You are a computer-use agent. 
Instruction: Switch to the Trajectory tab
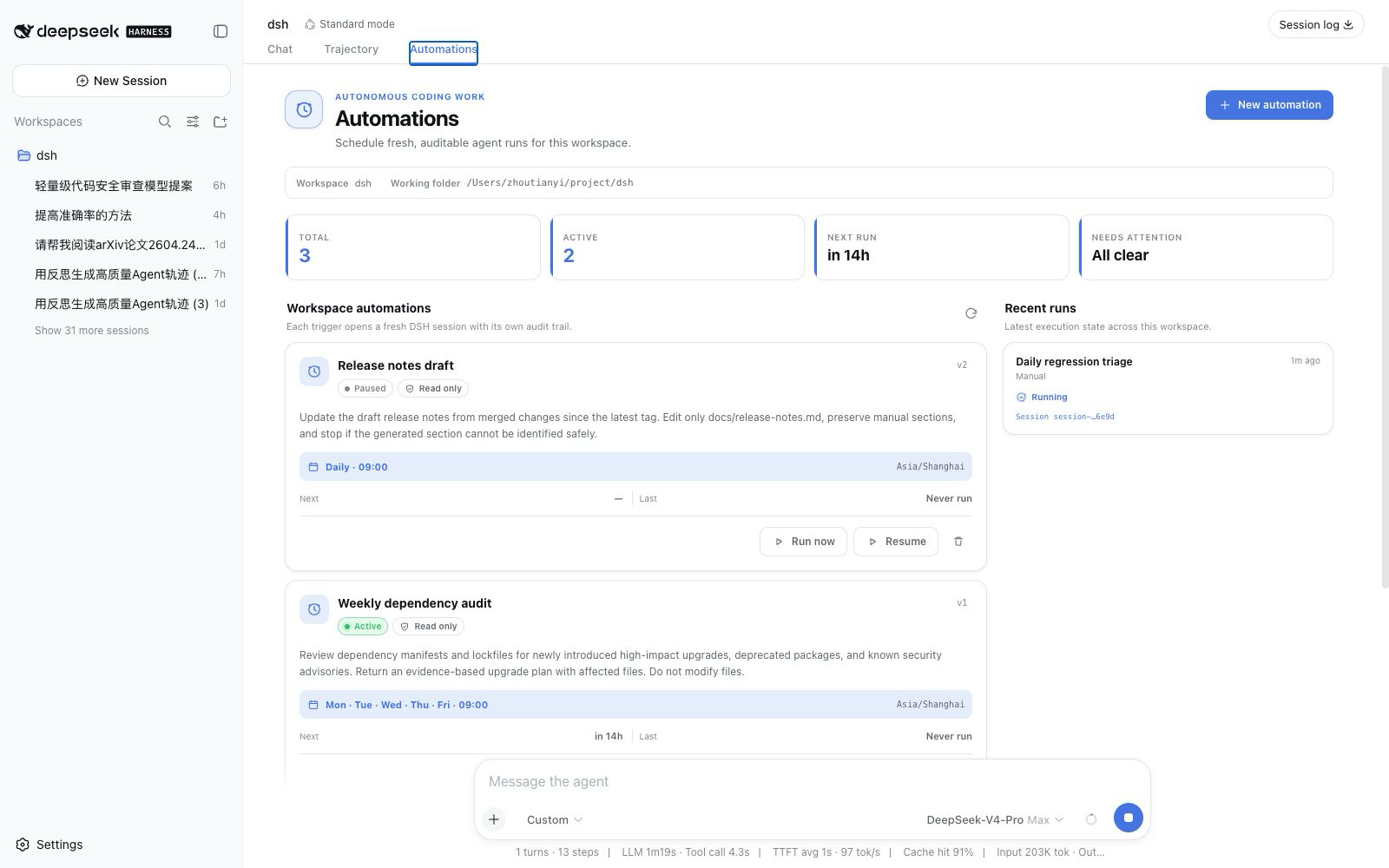(x=352, y=49)
